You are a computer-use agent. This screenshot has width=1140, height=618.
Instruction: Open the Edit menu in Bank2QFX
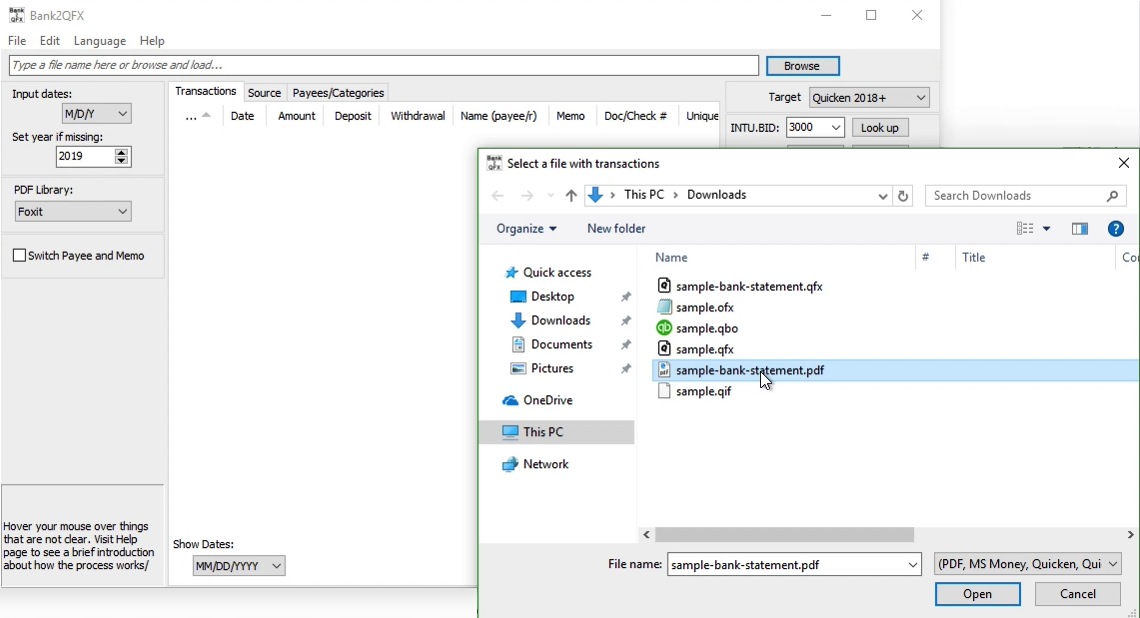(49, 41)
